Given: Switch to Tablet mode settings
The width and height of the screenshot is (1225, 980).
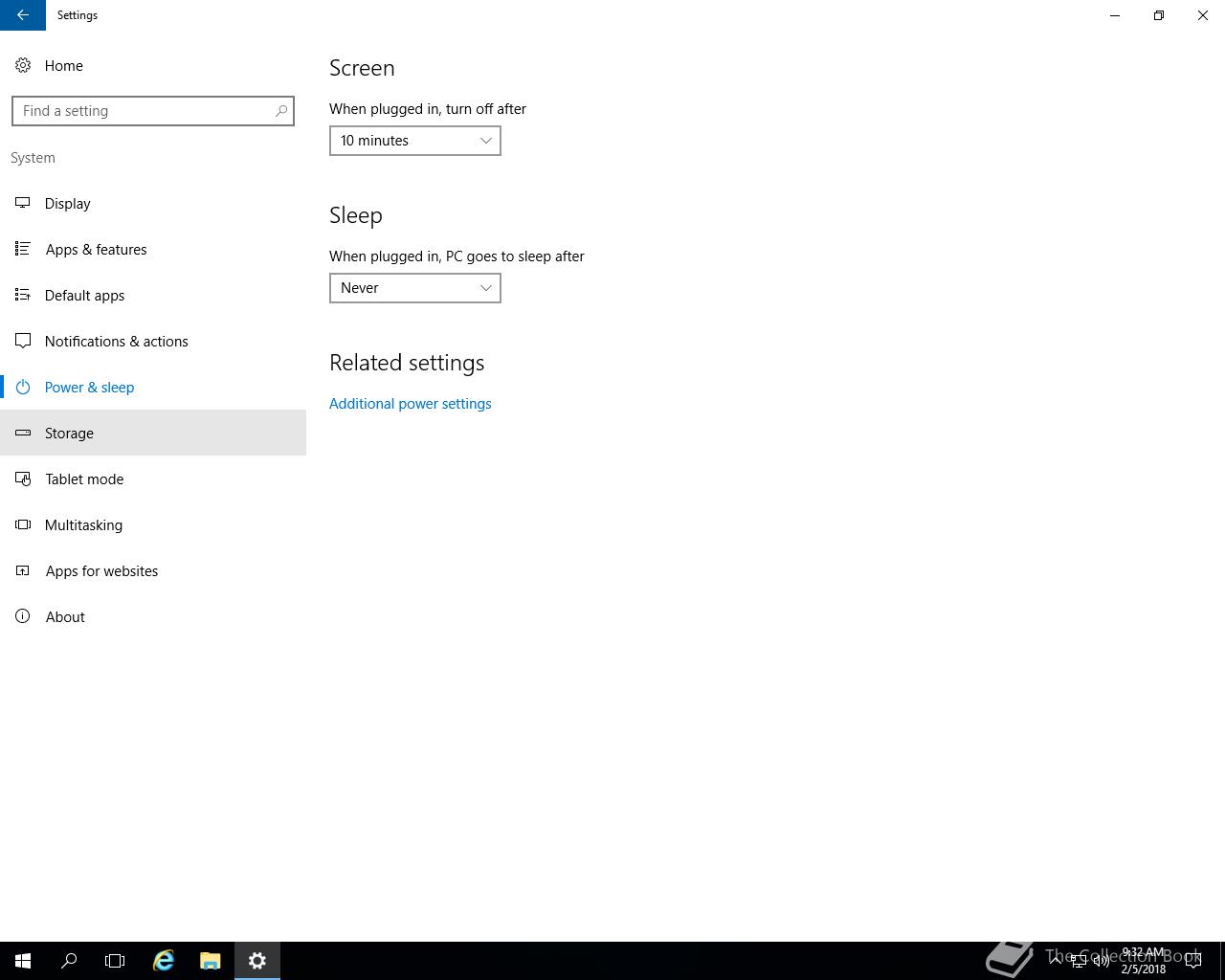Looking at the screenshot, I should point(153,479).
